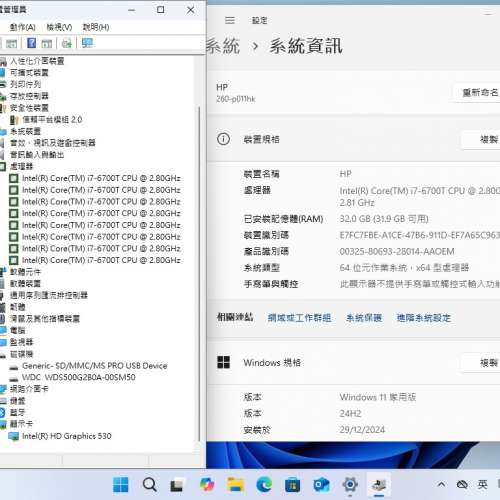Click the scan for hardware changes monitor icon
The width and height of the screenshot is (500, 500).
[x=87, y=43]
